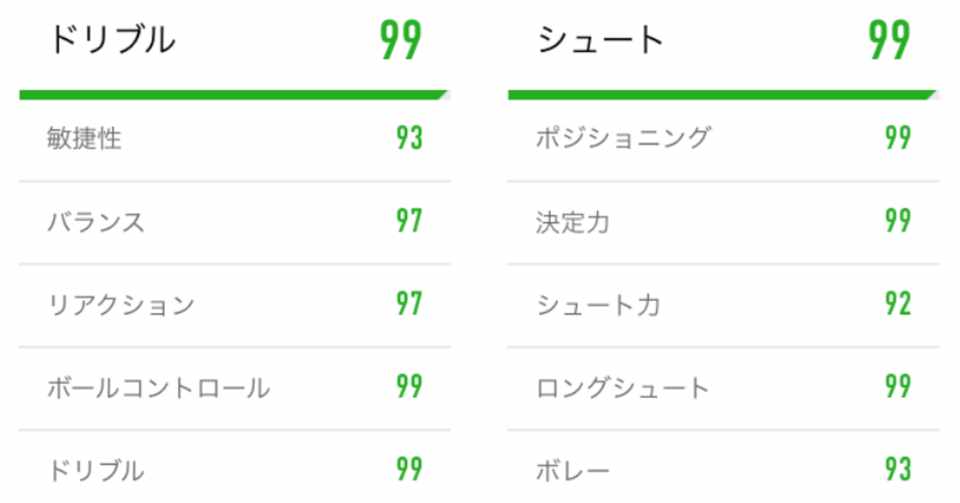This screenshot has width=960, height=503.
Task: Click the green bar under ドリブル header
Action: [233, 95]
